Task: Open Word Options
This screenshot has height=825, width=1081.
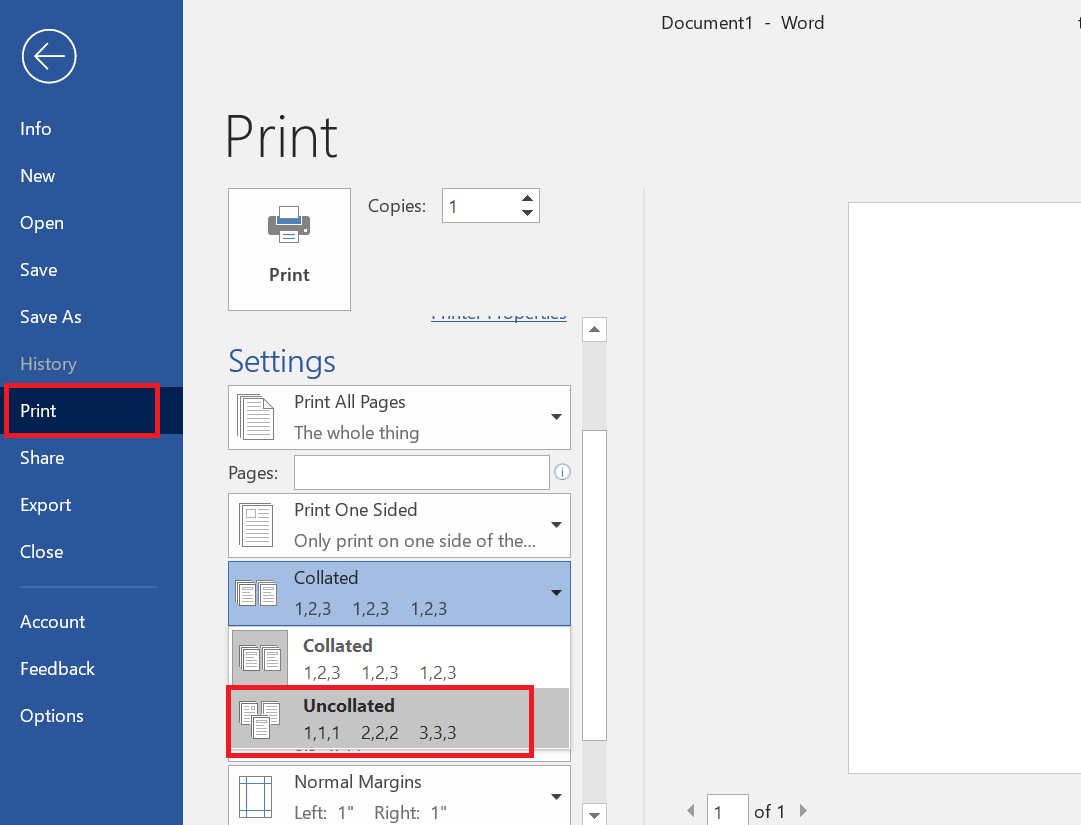Action: point(52,715)
